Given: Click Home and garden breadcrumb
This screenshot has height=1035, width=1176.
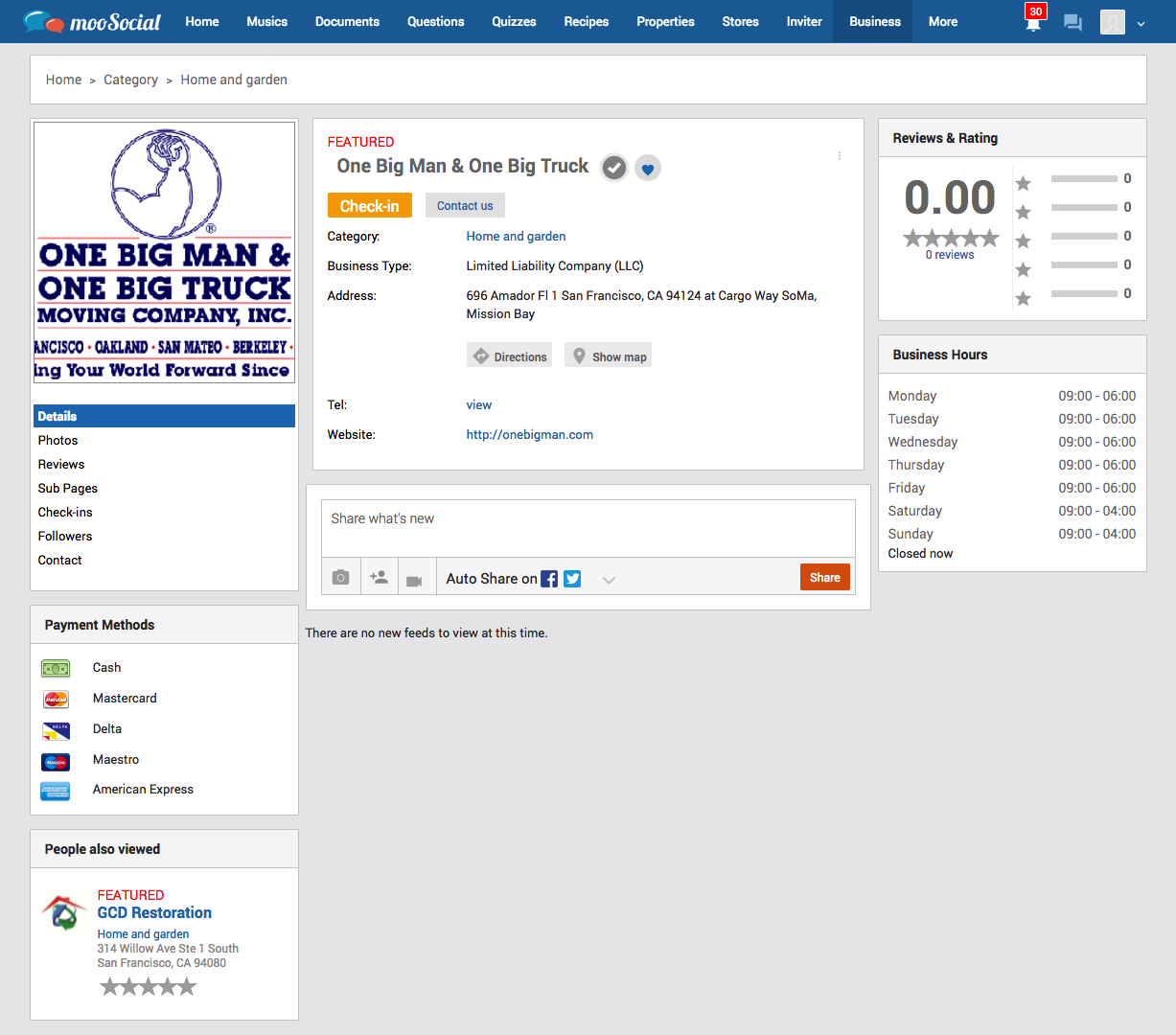Looking at the screenshot, I should 234,80.
